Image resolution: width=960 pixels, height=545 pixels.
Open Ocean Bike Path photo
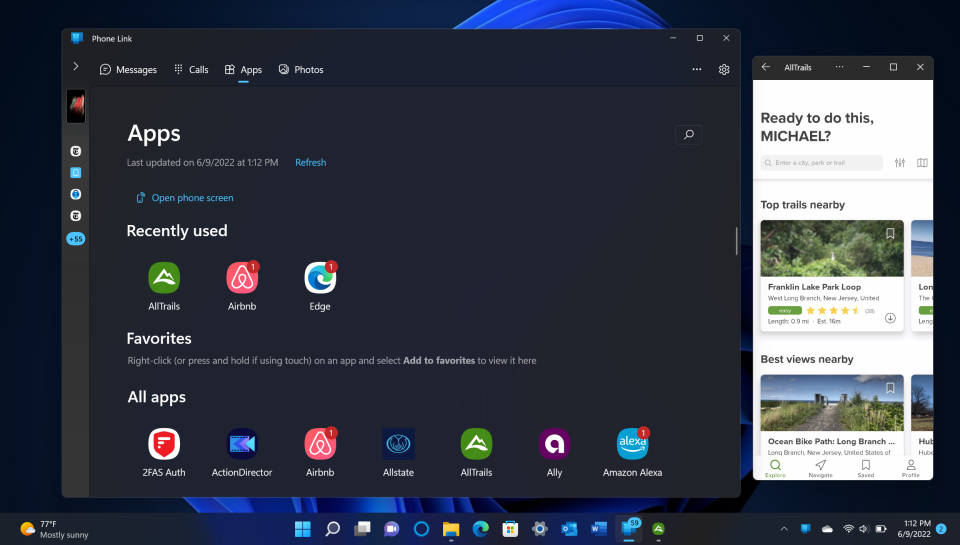click(832, 403)
